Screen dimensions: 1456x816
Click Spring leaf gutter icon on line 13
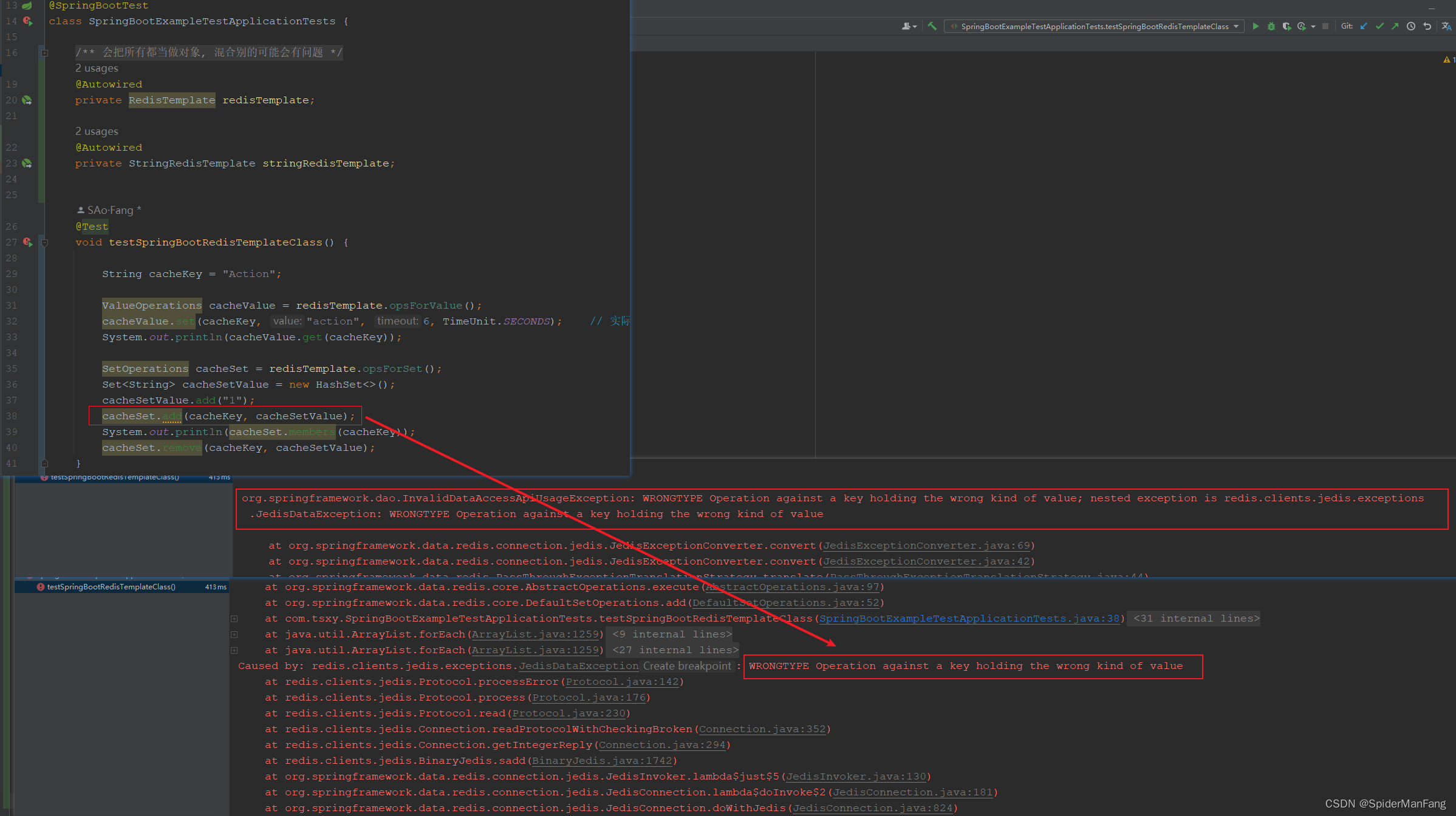(x=27, y=5)
